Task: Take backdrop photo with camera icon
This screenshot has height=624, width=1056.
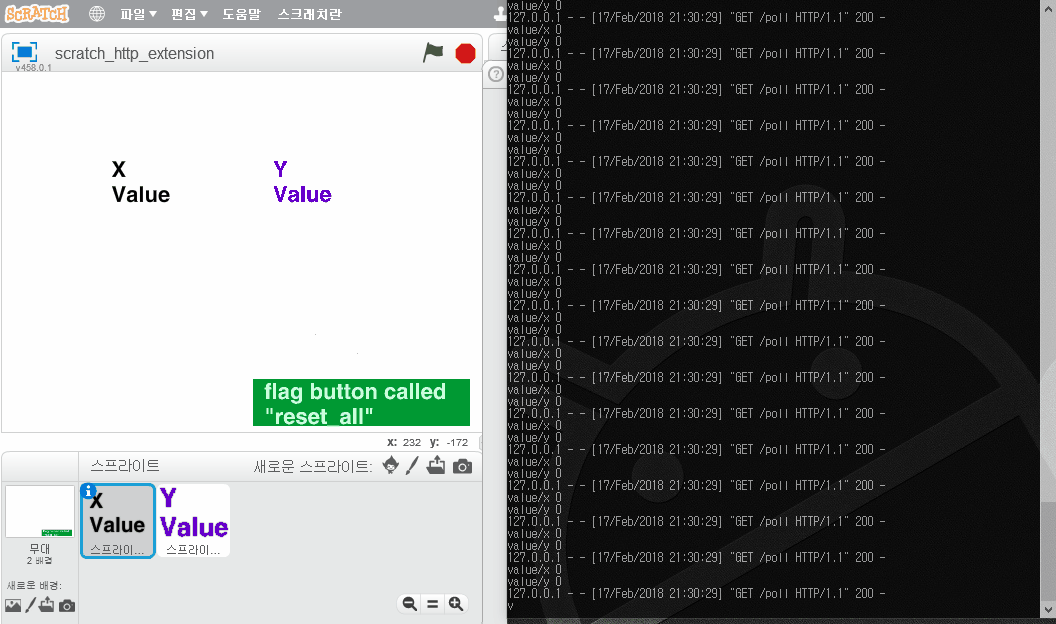Action: [67, 606]
